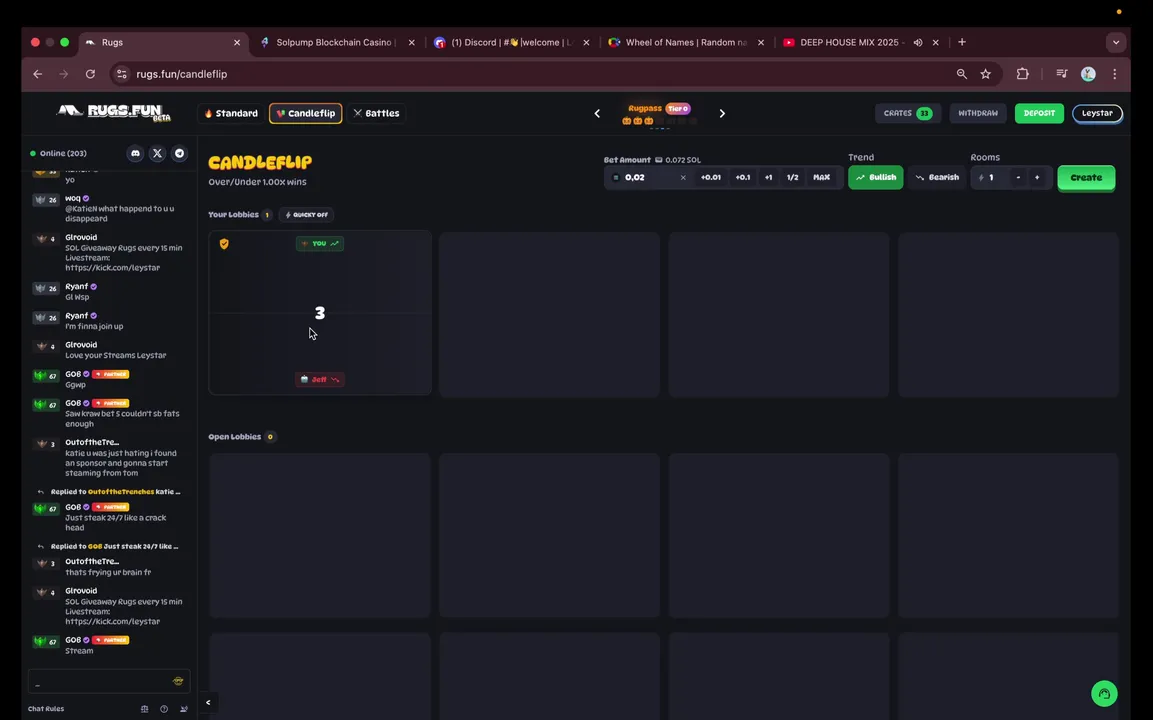Click the rightmost icon in chat footer
The height and width of the screenshot is (720, 1153).
pyautogui.click(x=184, y=709)
